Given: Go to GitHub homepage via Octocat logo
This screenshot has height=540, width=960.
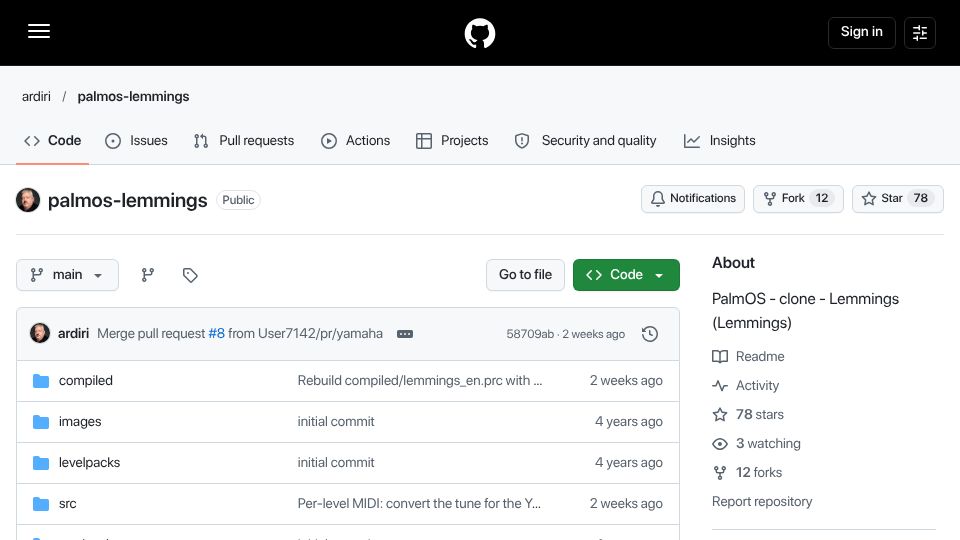Looking at the screenshot, I should click(x=479, y=33).
